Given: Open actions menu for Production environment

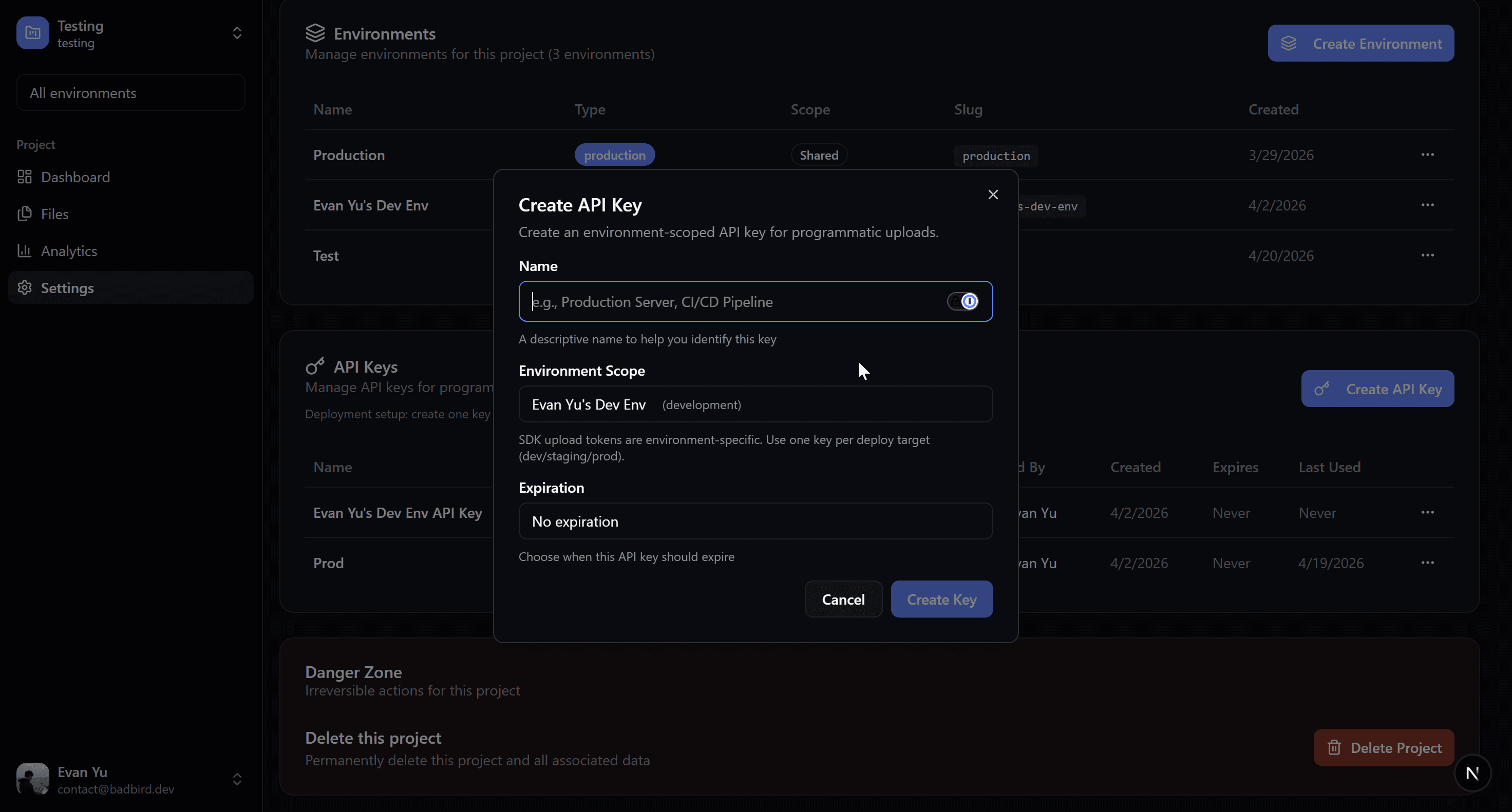Looking at the screenshot, I should tap(1427, 155).
